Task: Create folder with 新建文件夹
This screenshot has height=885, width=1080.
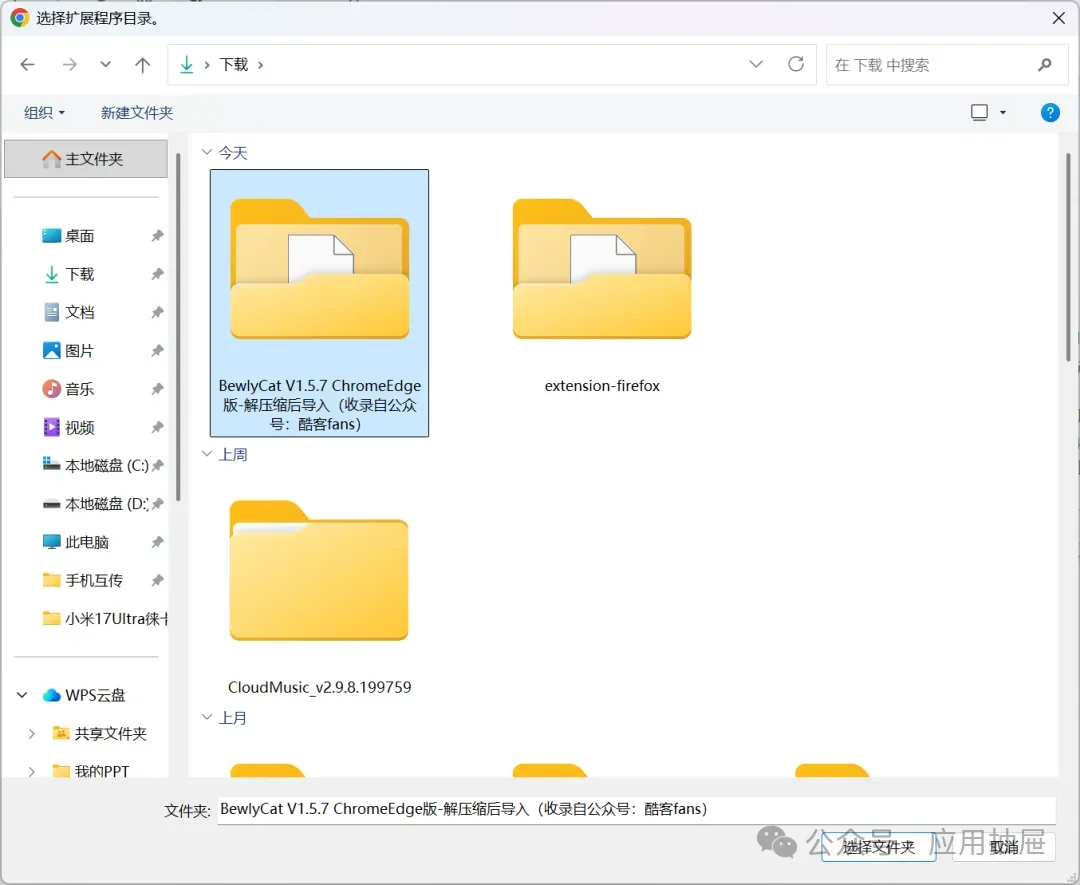Action: click(136, 112)
